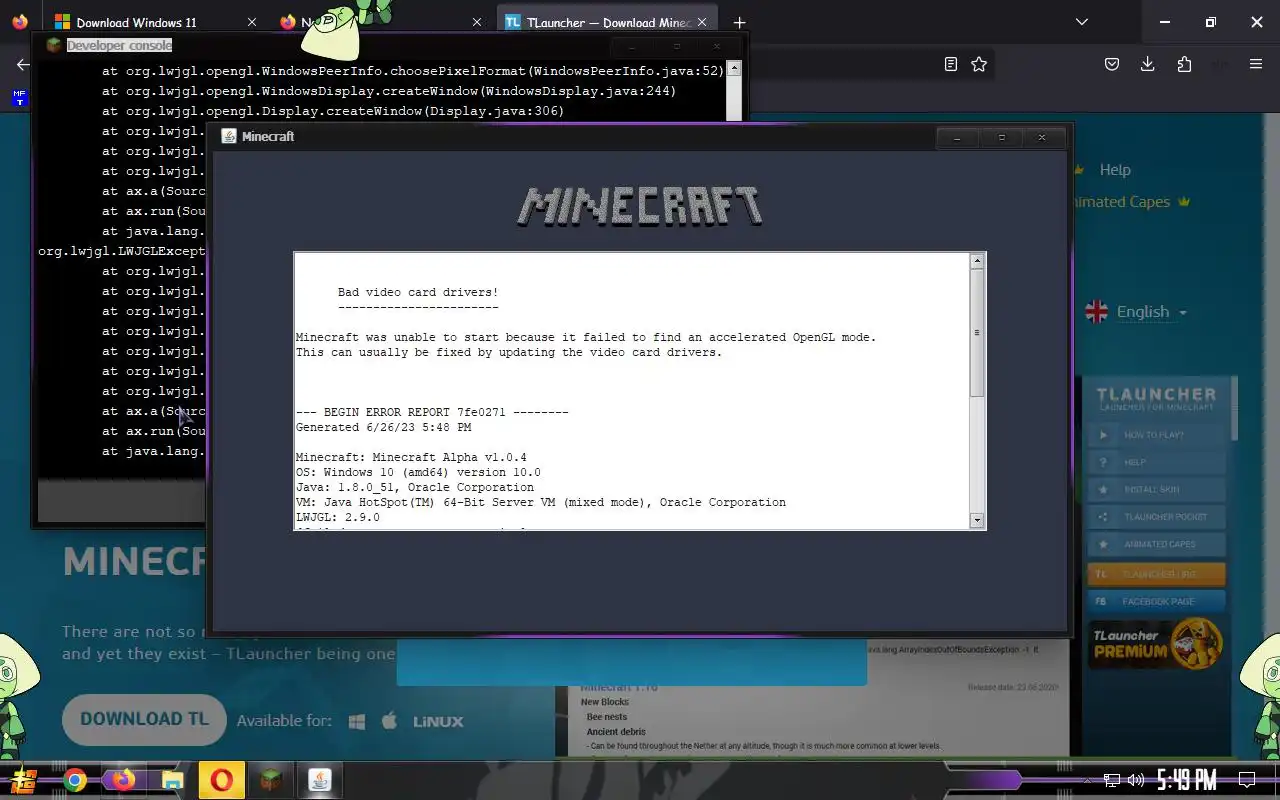Click TLAUNCHER POCKET sidebar button
The image size is (1280, 800).
point(1155,517)
